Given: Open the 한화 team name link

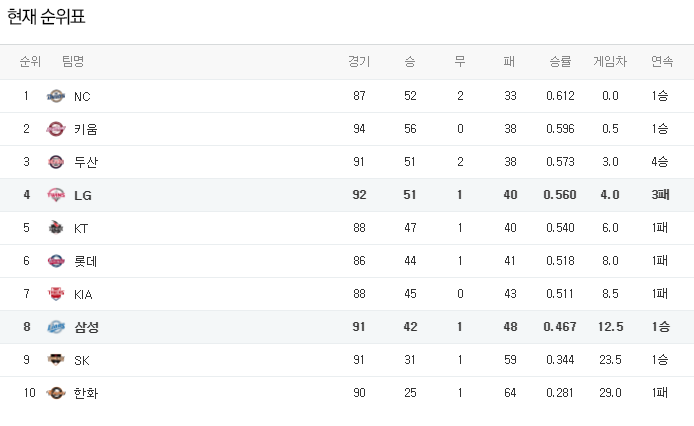Looking at the screenshot, I should click(86, 393).
